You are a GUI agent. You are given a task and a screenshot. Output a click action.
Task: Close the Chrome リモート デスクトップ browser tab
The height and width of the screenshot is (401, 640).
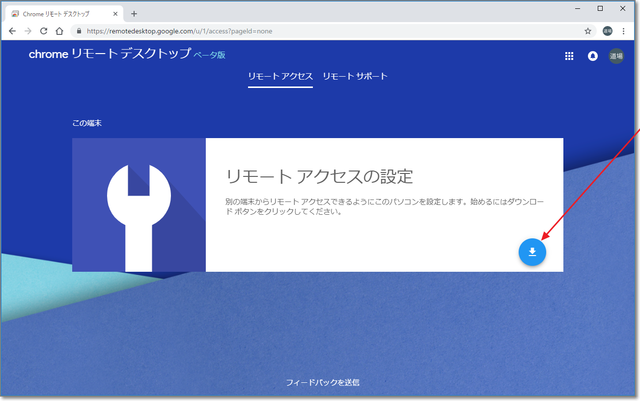(114, 13)
